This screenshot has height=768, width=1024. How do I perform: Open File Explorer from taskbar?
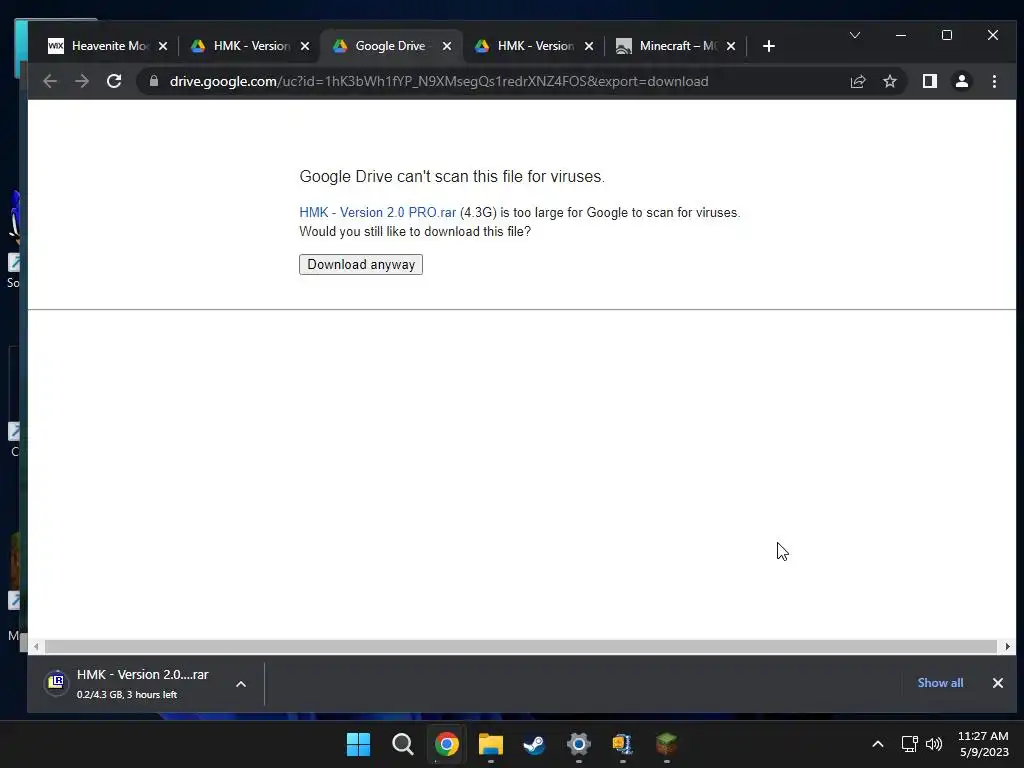(490, 744)
